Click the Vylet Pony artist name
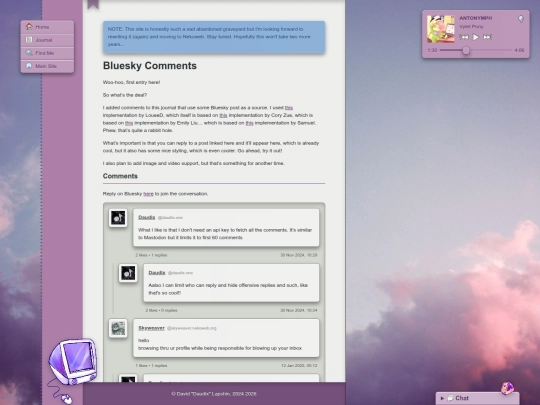Viewport: 540px width, 405px height. [x=471, y=27]
